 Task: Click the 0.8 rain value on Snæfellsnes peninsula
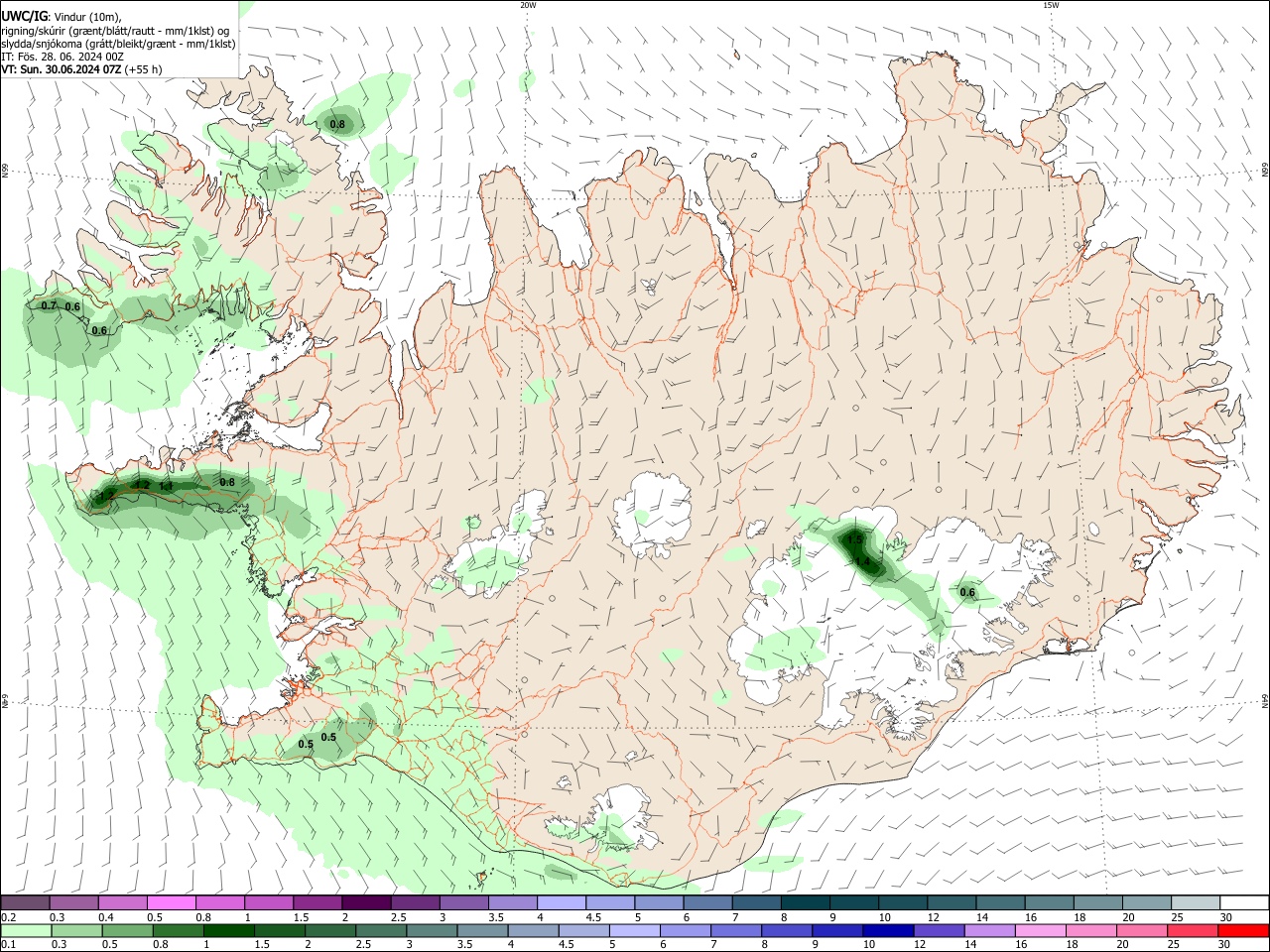click(x=227, y=482)
